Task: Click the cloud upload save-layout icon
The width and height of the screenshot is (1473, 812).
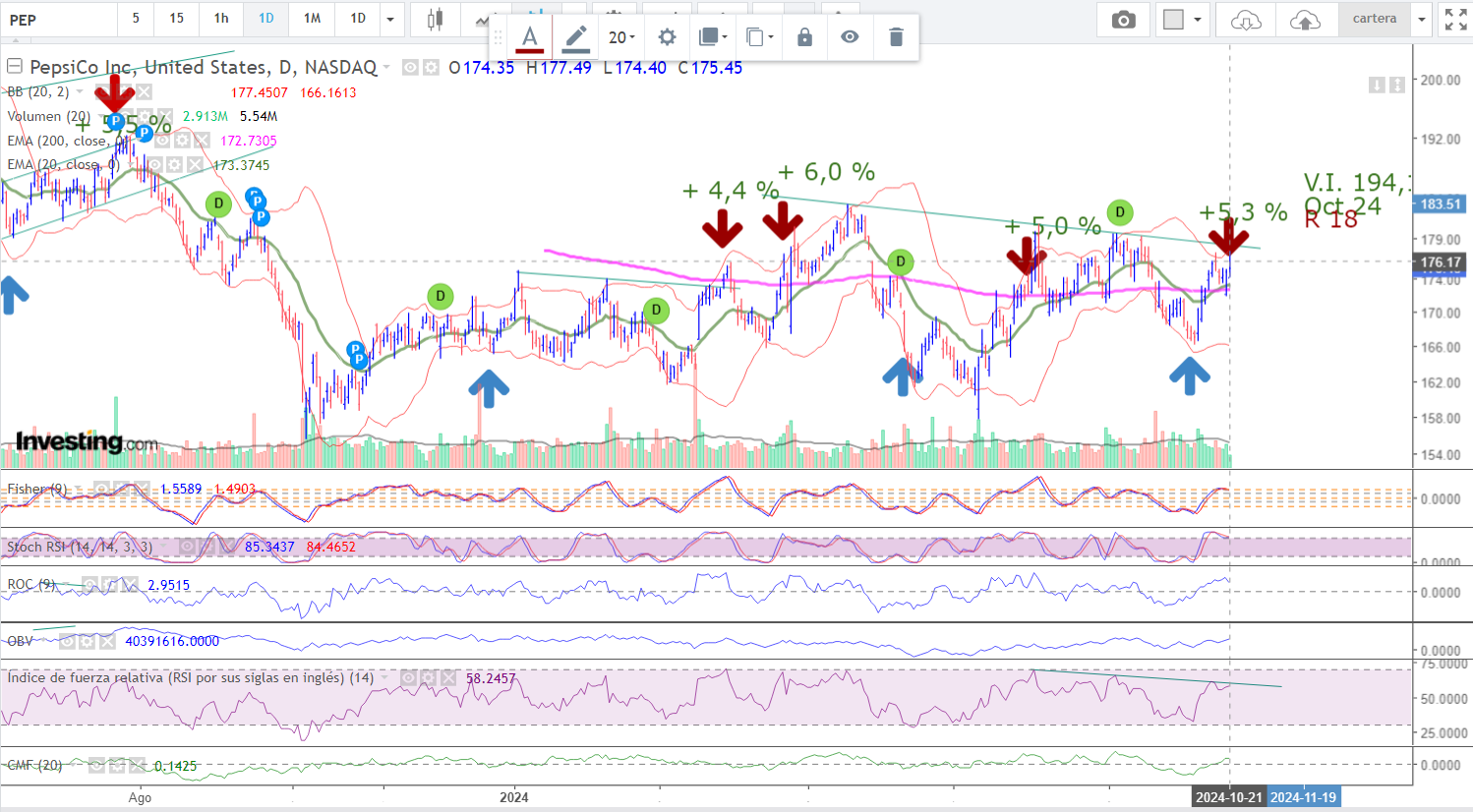Action: (x=1305, y=20)
